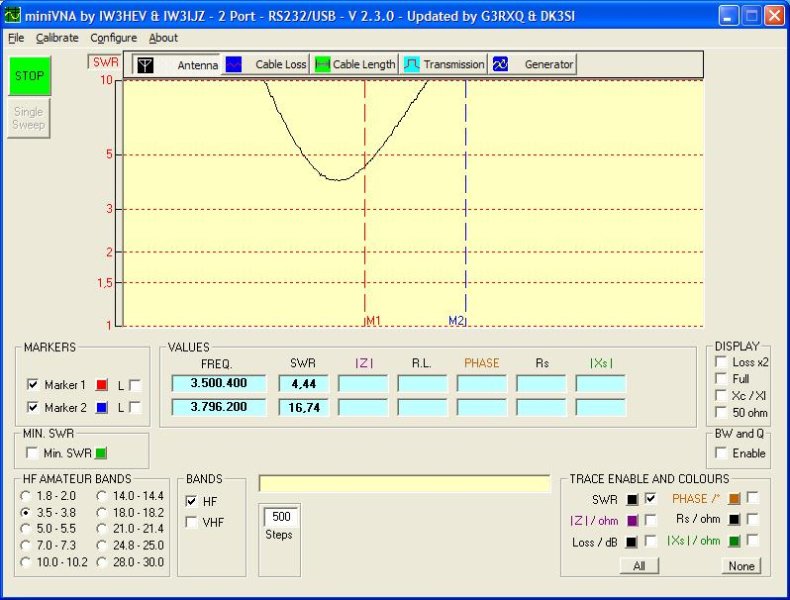Switch to the Antenna tab

point(176,64)
